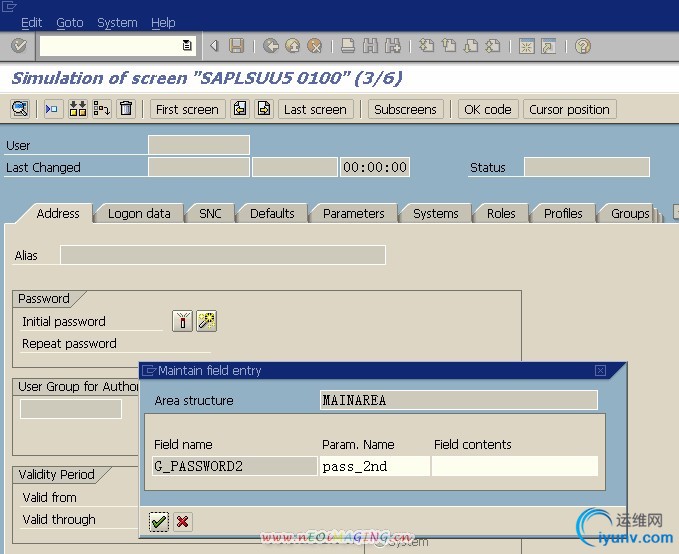Switch to the SNC tab

tap(210, 214)
